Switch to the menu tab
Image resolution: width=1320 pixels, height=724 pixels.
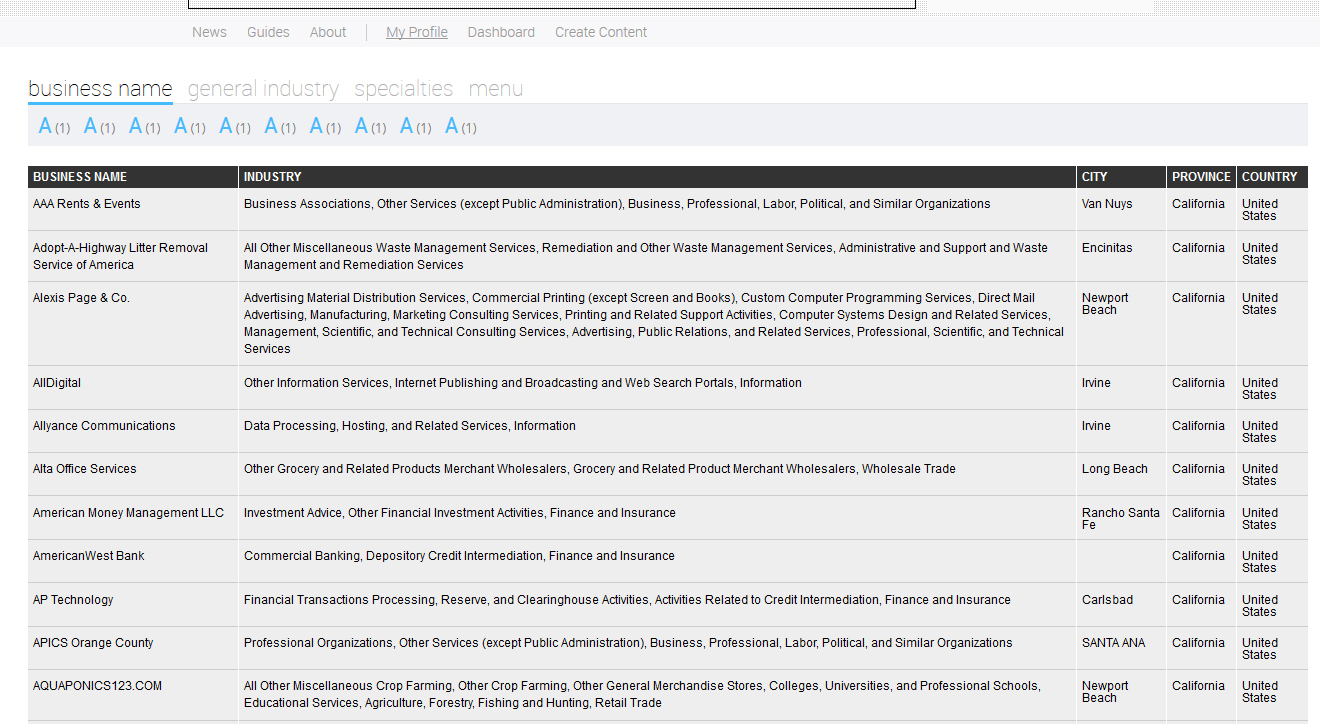pos(495,89)
